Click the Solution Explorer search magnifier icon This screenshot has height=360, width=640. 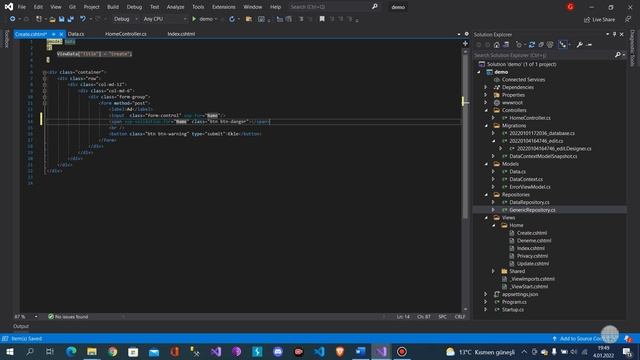[x=618, y=55]
